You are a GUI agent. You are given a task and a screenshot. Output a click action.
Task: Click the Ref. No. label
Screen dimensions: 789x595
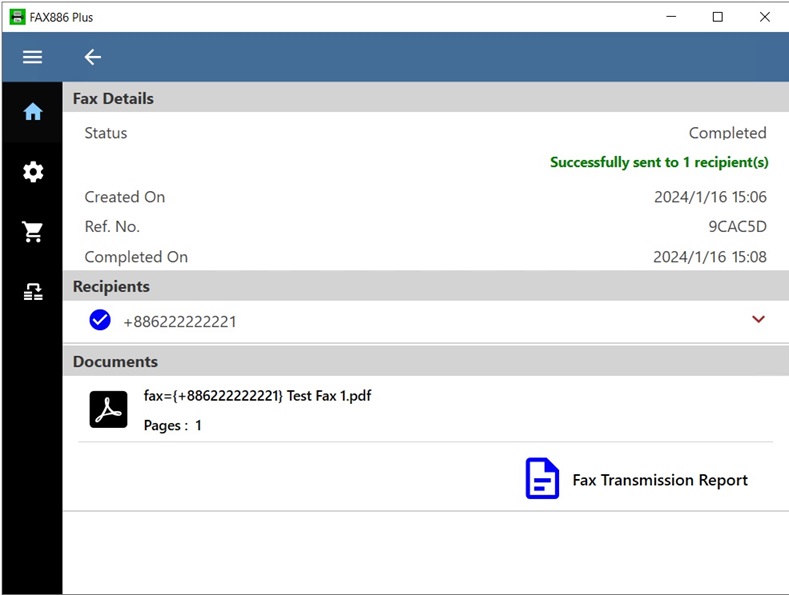tap(112, 227)
